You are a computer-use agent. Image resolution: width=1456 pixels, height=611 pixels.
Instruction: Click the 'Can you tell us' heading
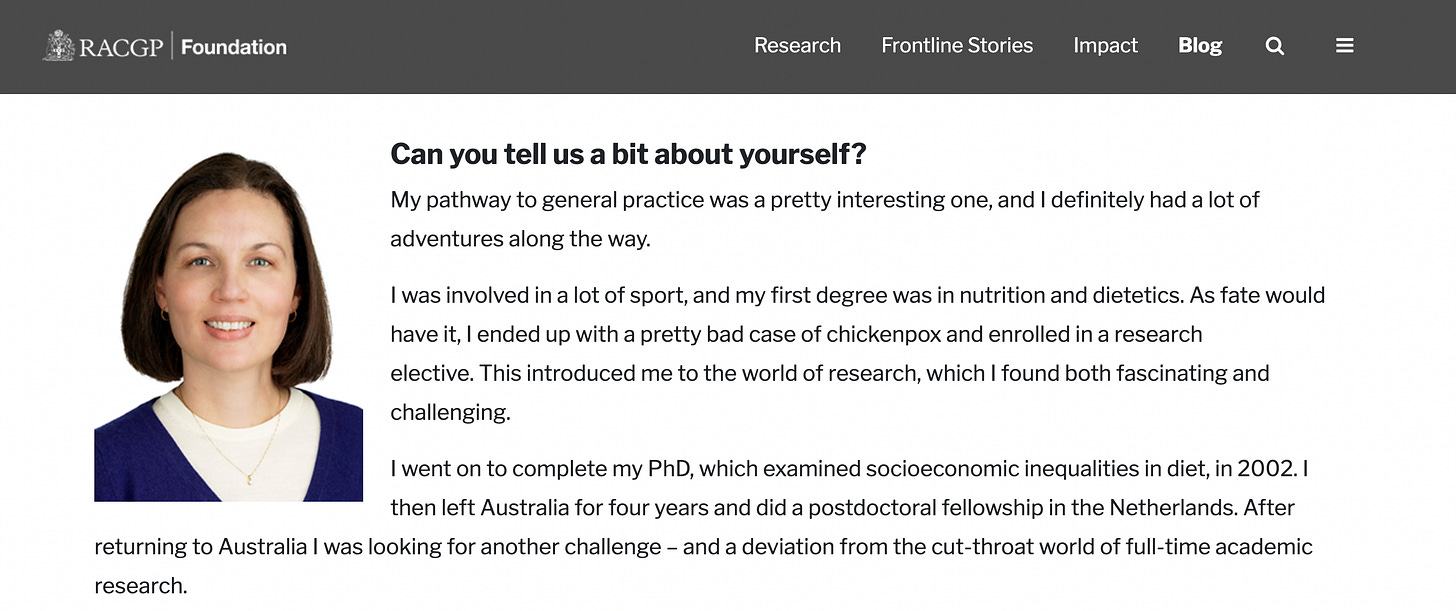[628, 154]
